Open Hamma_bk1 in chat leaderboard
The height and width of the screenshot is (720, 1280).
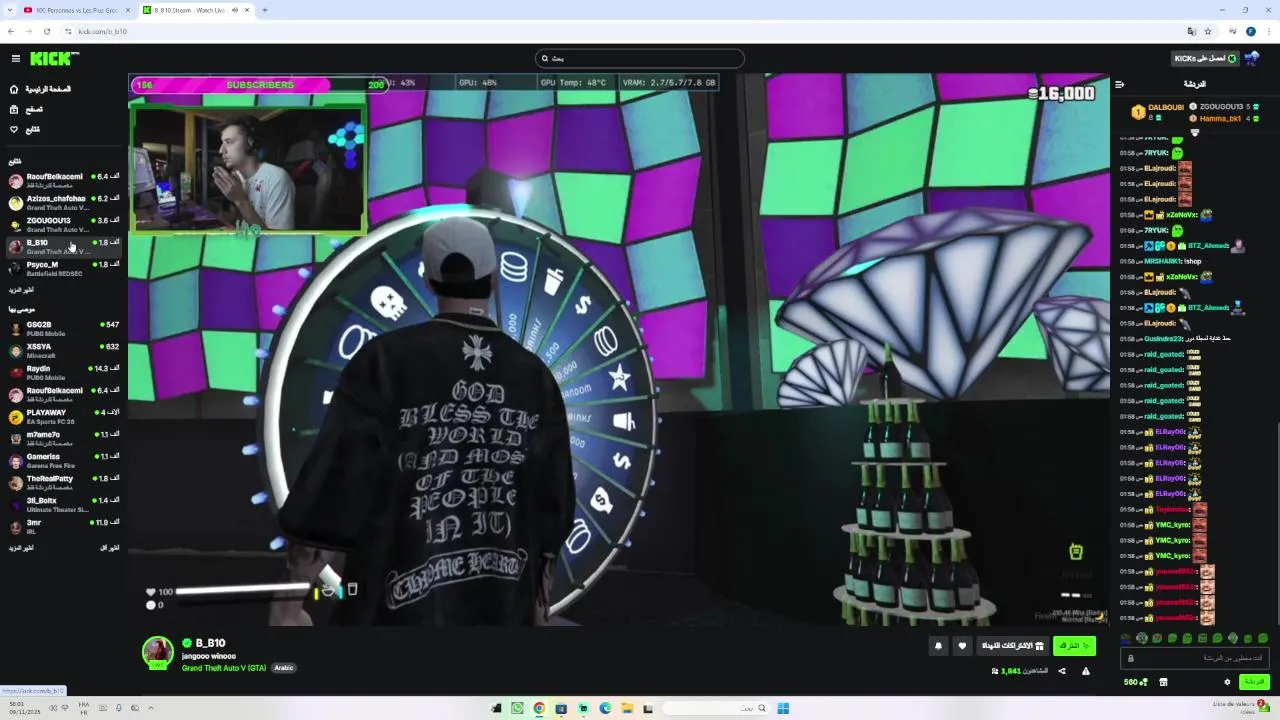tap(1220, 118)
